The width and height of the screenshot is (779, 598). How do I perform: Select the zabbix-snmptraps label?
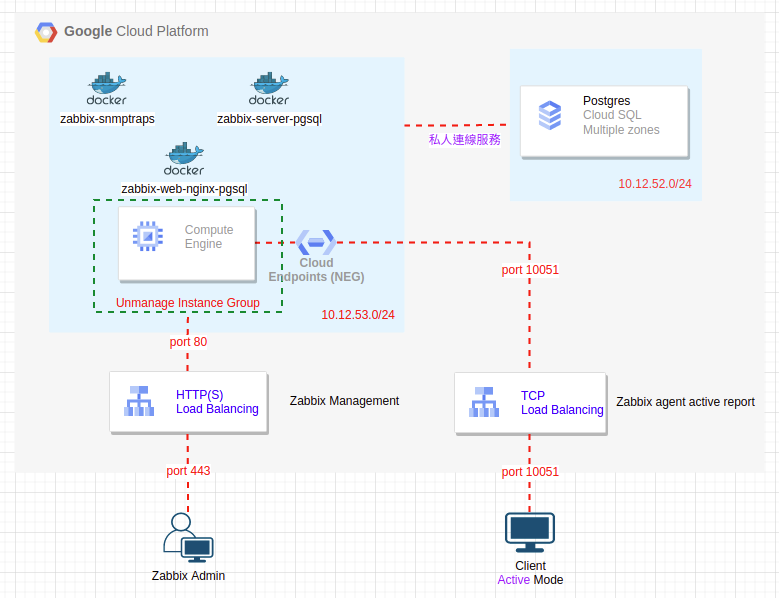point(107,119)
